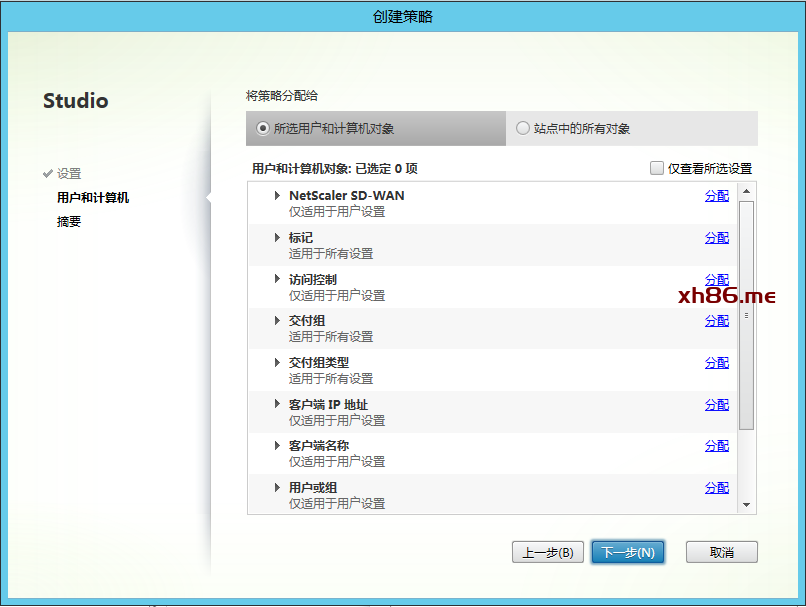Go to 设置 step in sidebar
Image resolution: width=806 pixels, height=607 pixels.
pyautogui.click(x=69, y=174)
